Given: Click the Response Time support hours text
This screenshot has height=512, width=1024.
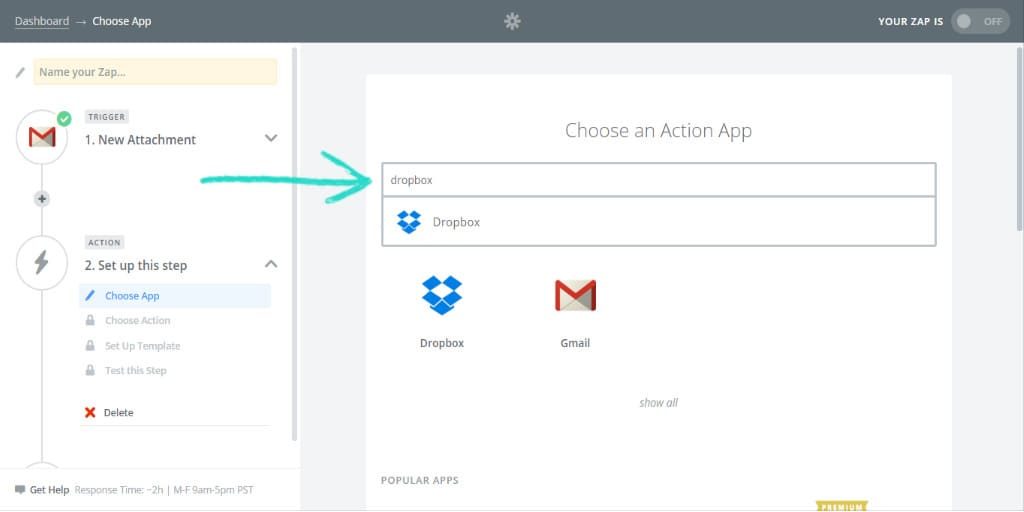Looking at the screenshot, I should 164,490.
